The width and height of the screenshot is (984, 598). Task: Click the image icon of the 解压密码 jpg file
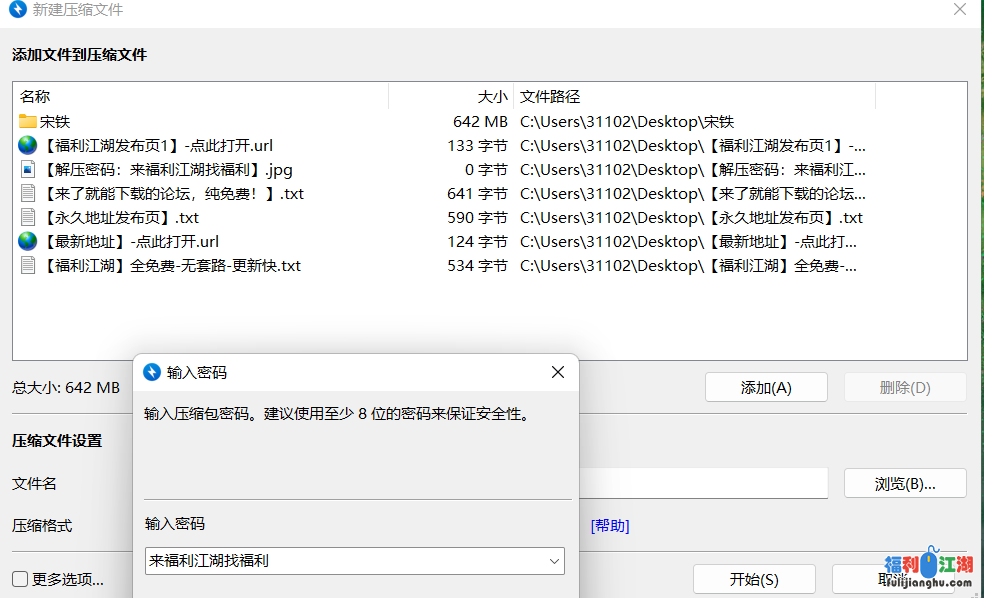tap(28, 170)
